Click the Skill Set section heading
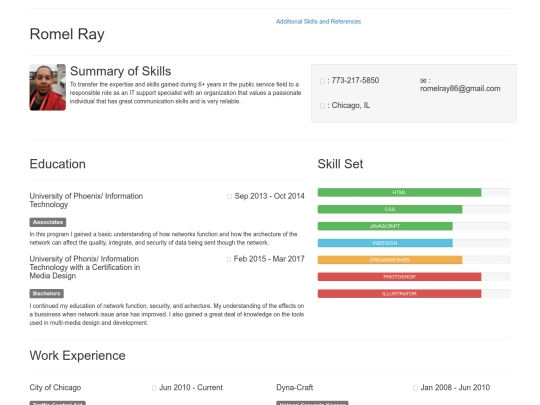 click(x=340, y=164)
